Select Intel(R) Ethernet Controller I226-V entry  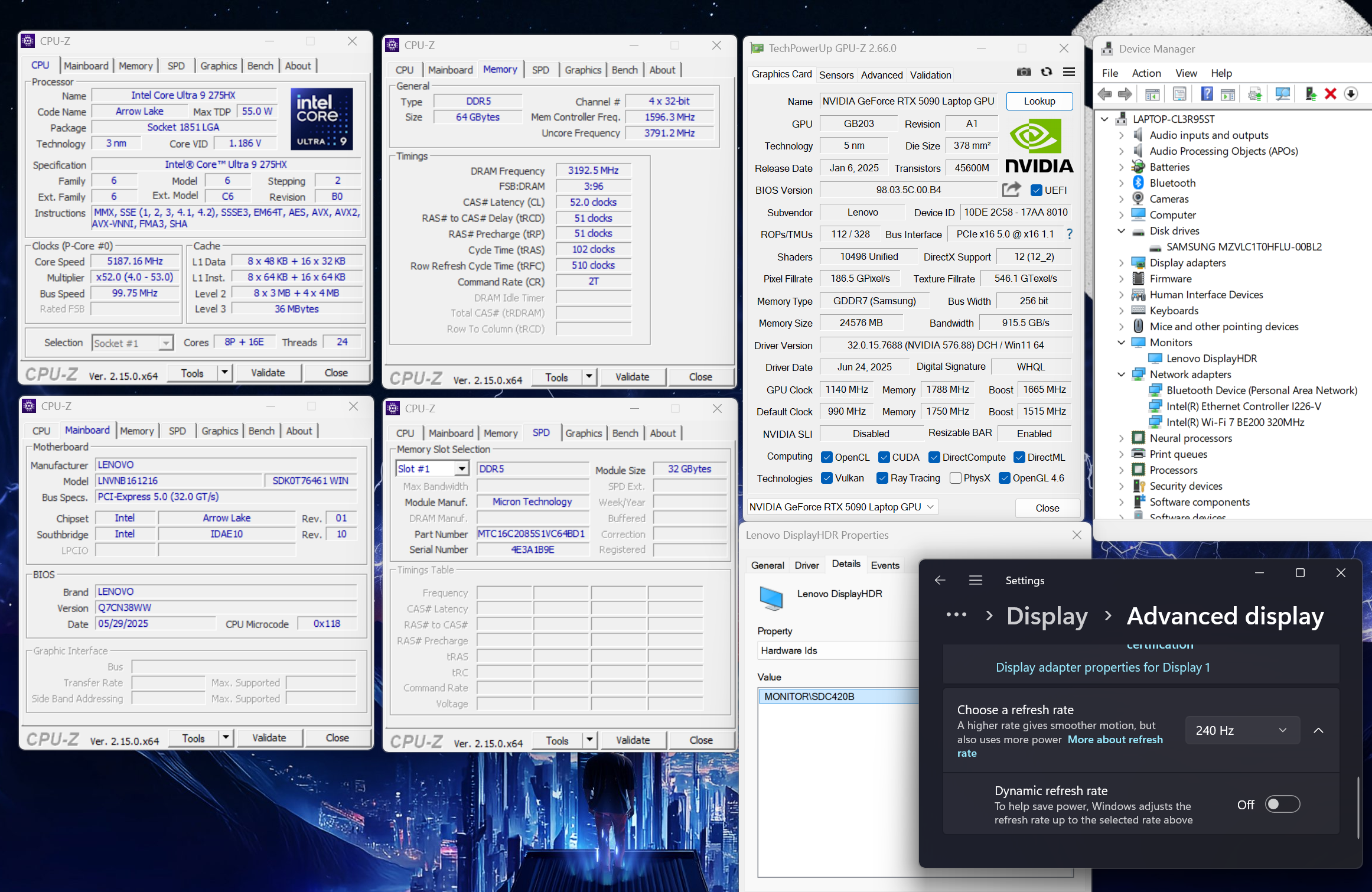pos(1243,406)
